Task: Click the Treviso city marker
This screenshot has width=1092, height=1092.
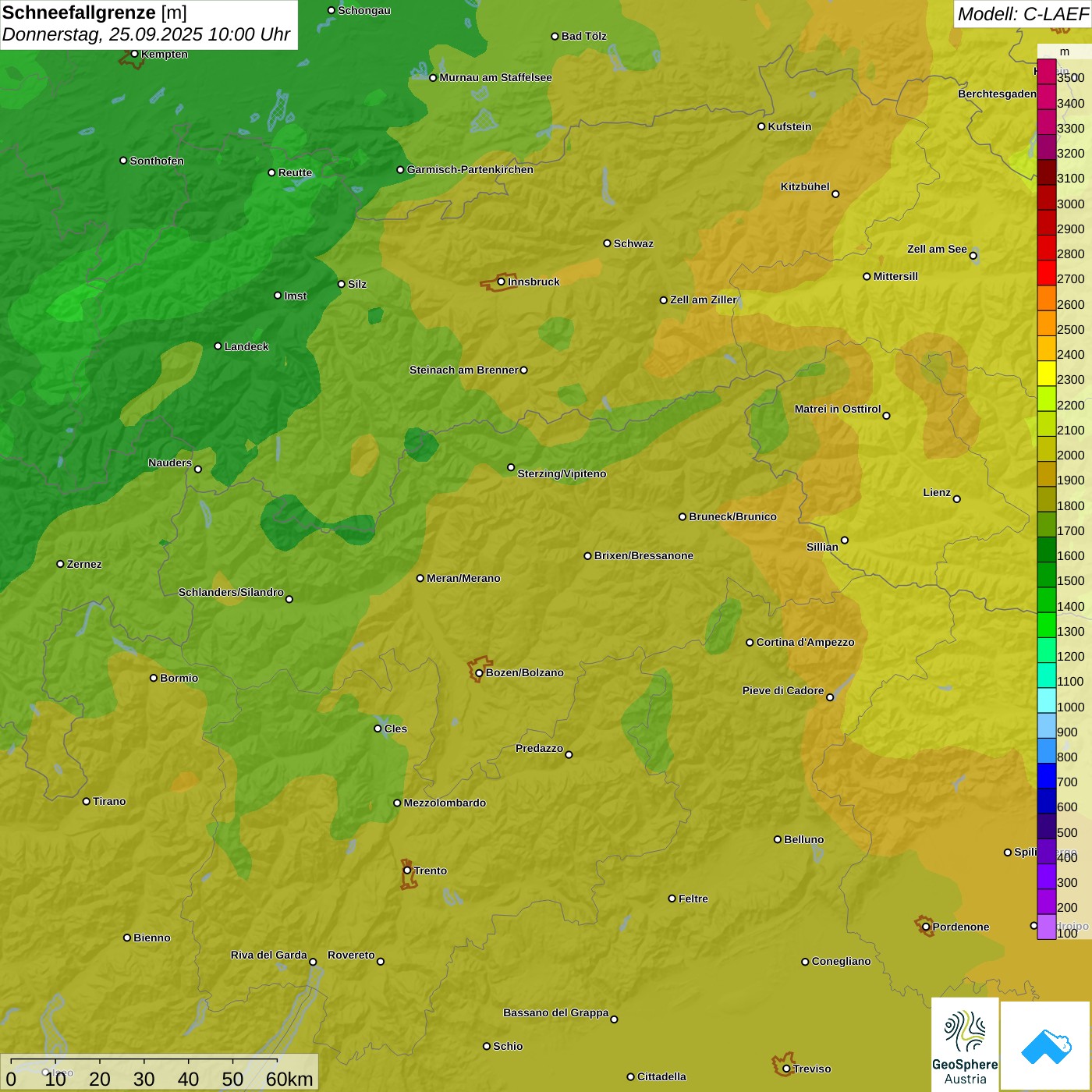Action: (x=787, y=1069)
